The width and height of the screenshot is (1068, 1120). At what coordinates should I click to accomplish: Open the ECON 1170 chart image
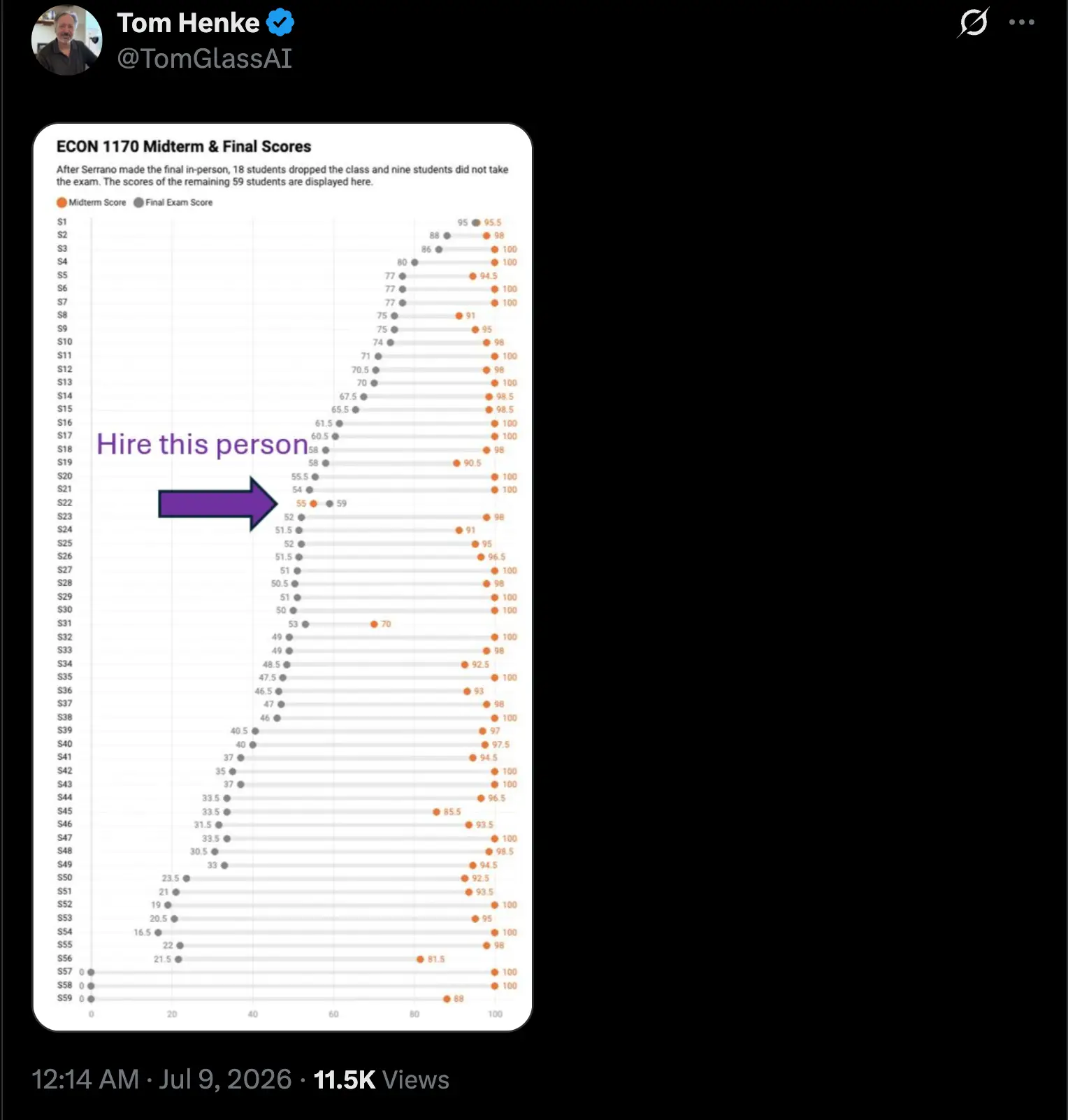282,577
